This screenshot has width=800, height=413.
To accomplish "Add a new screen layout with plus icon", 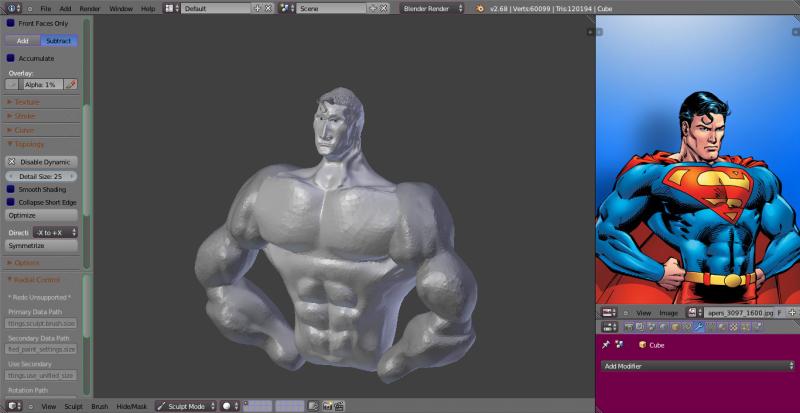I will coord(257,8).
